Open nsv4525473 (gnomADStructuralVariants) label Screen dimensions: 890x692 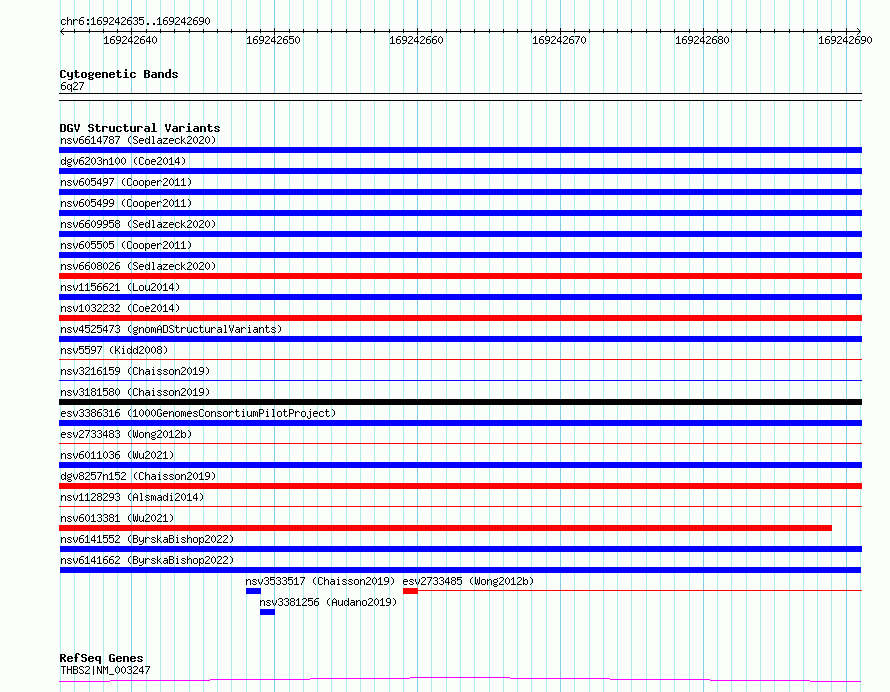click(171, 329)
